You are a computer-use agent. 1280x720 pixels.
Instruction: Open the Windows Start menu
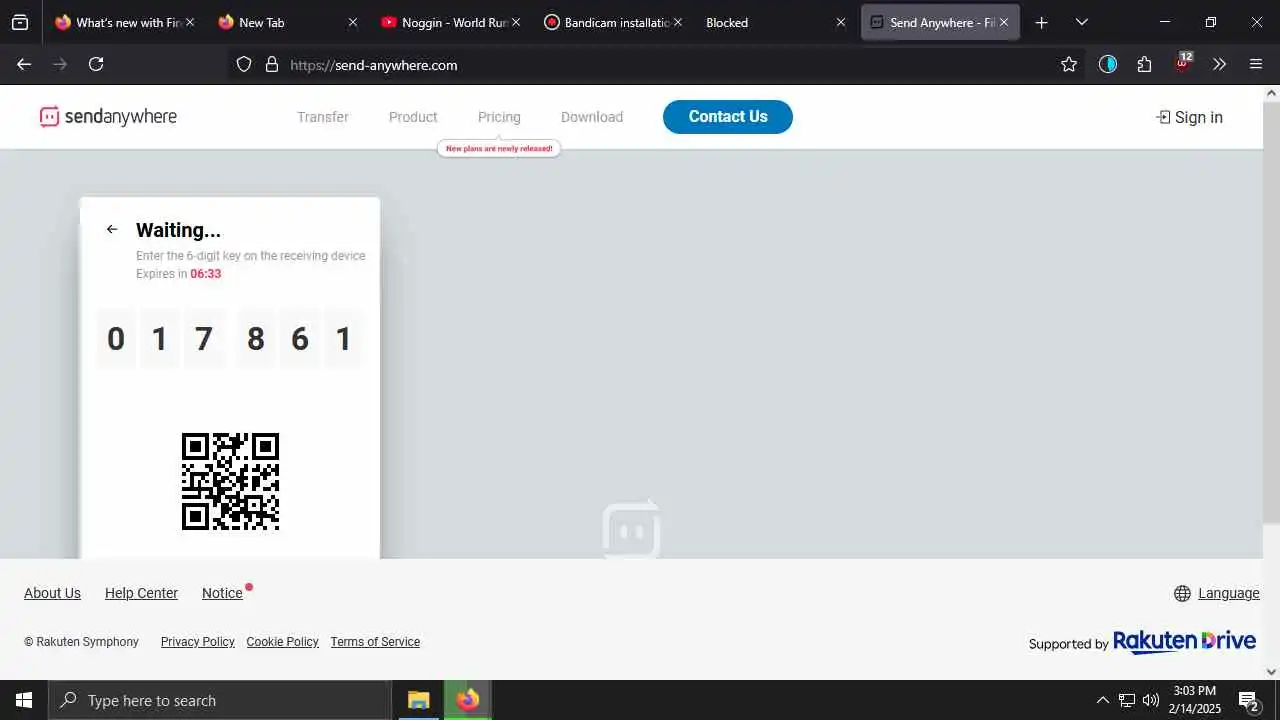tap(24, 700)
